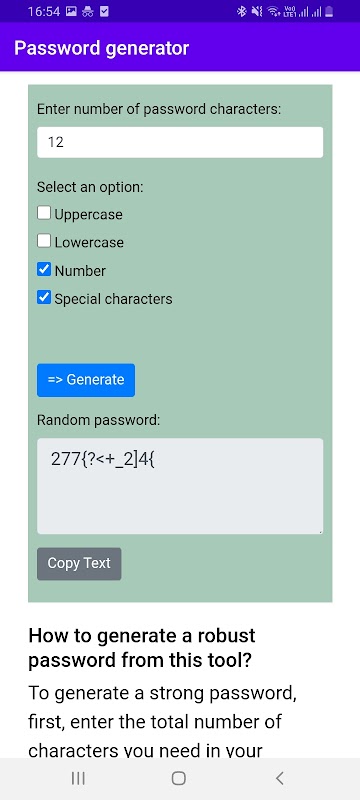This screenshot has height=800, width=360.
Task: Uncheck the Special characters checkbox
Action: [44, 297]
